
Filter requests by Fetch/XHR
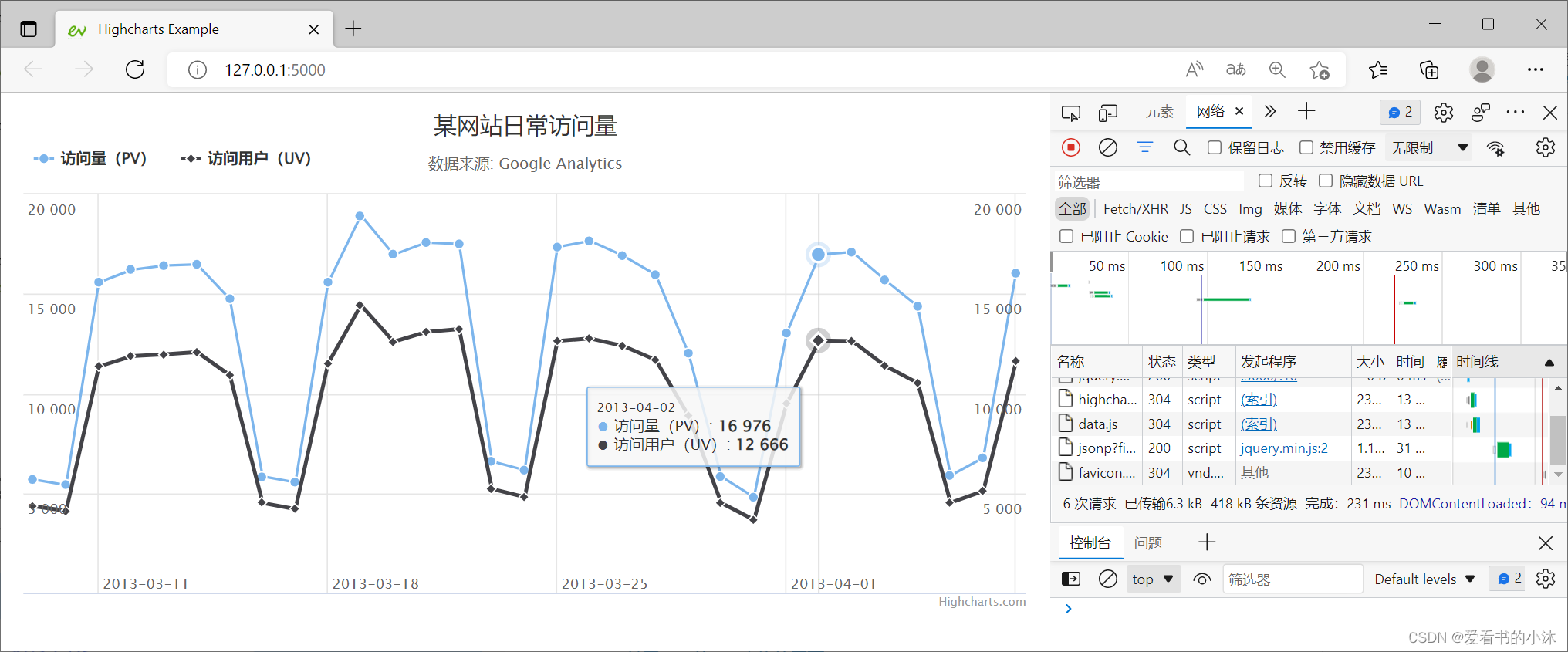coord(1136,209)
